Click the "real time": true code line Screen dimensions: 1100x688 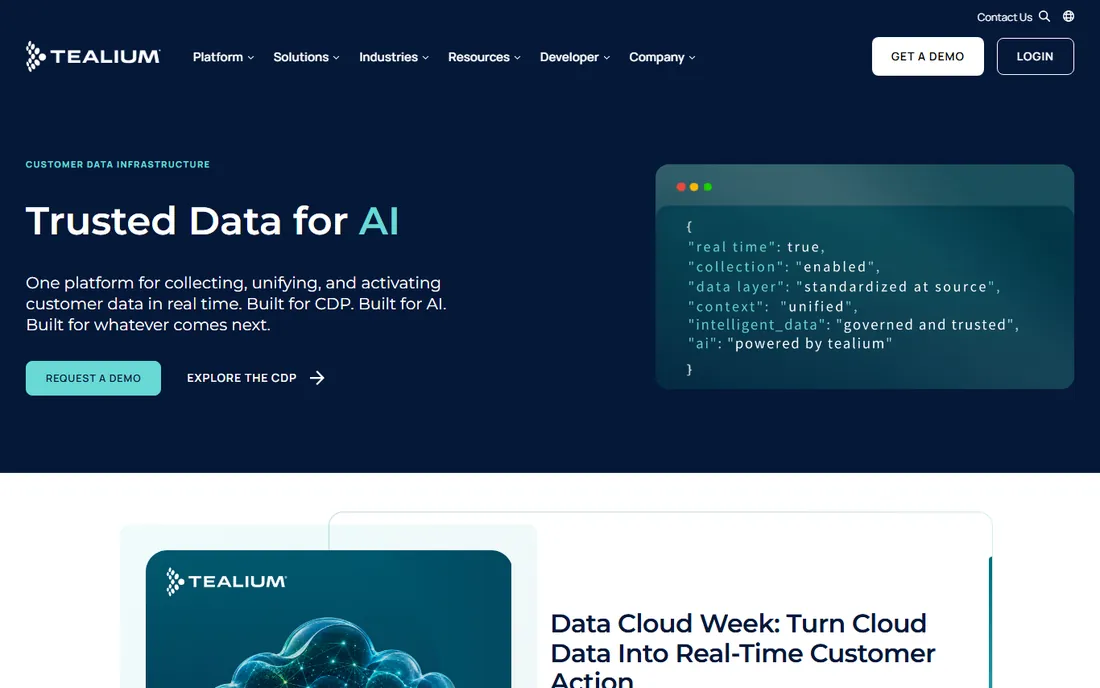click(756, 247)
